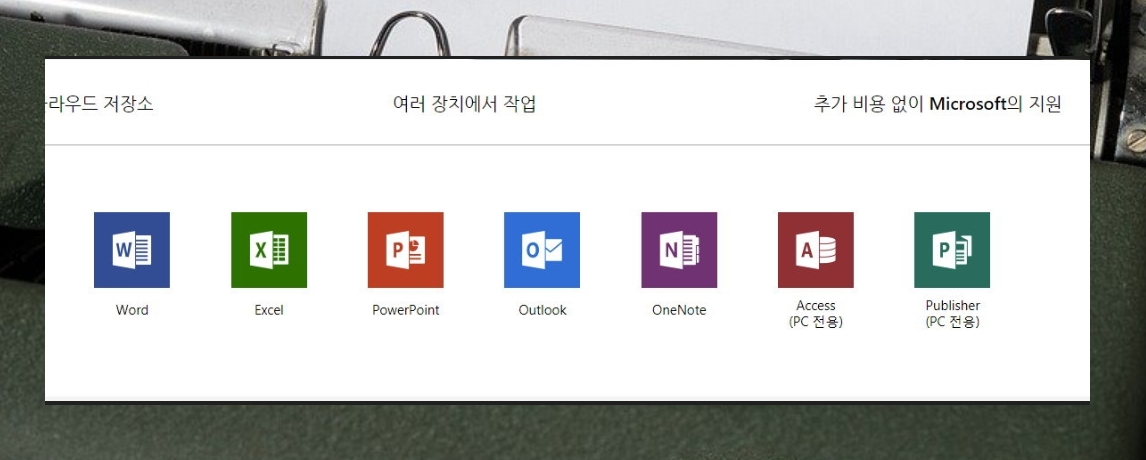1146x460 pixels.
Task: Click the "Word" label text
Action: pos(132,310)
